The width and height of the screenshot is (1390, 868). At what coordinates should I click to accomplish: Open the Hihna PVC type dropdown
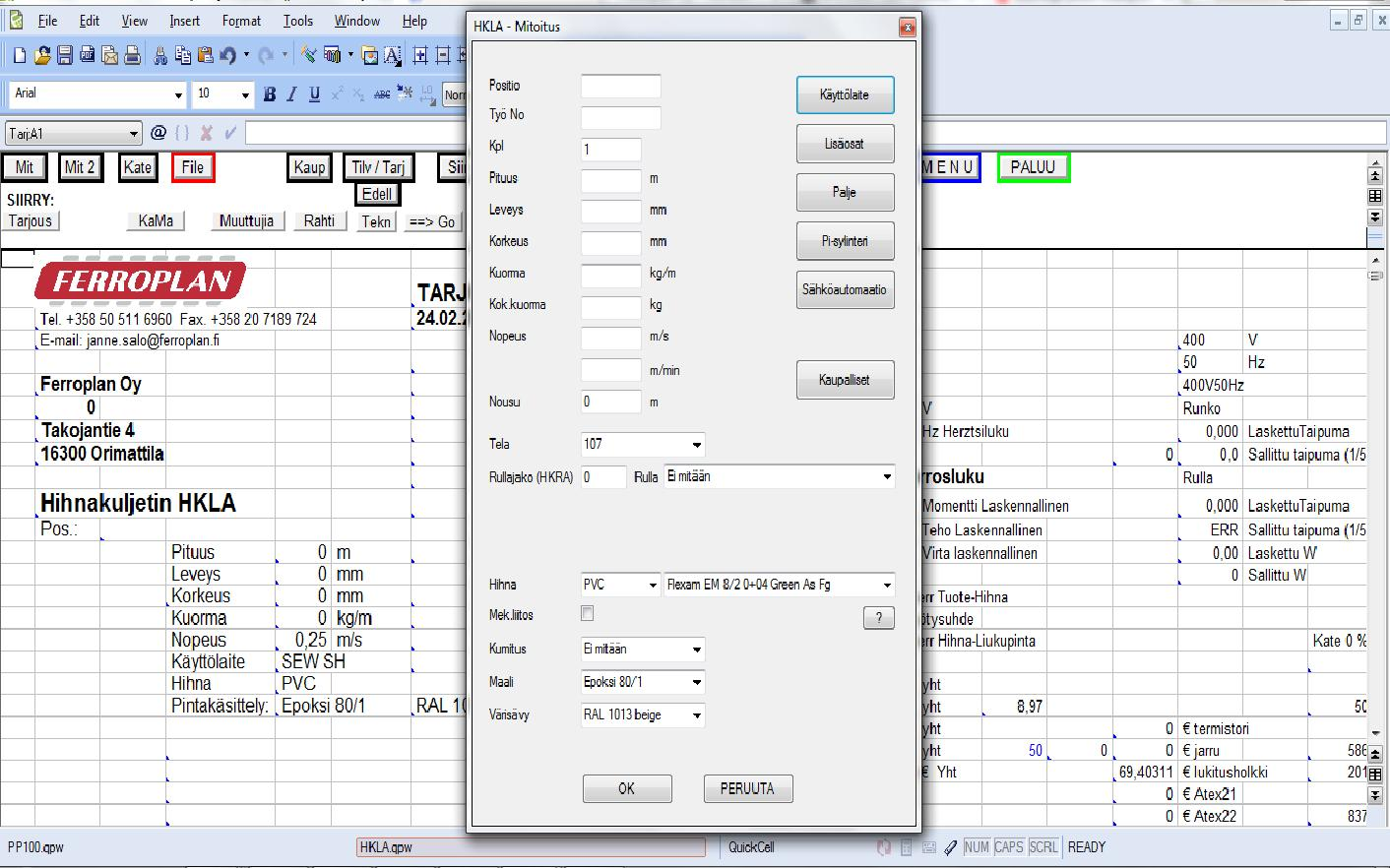pos(652,585)
